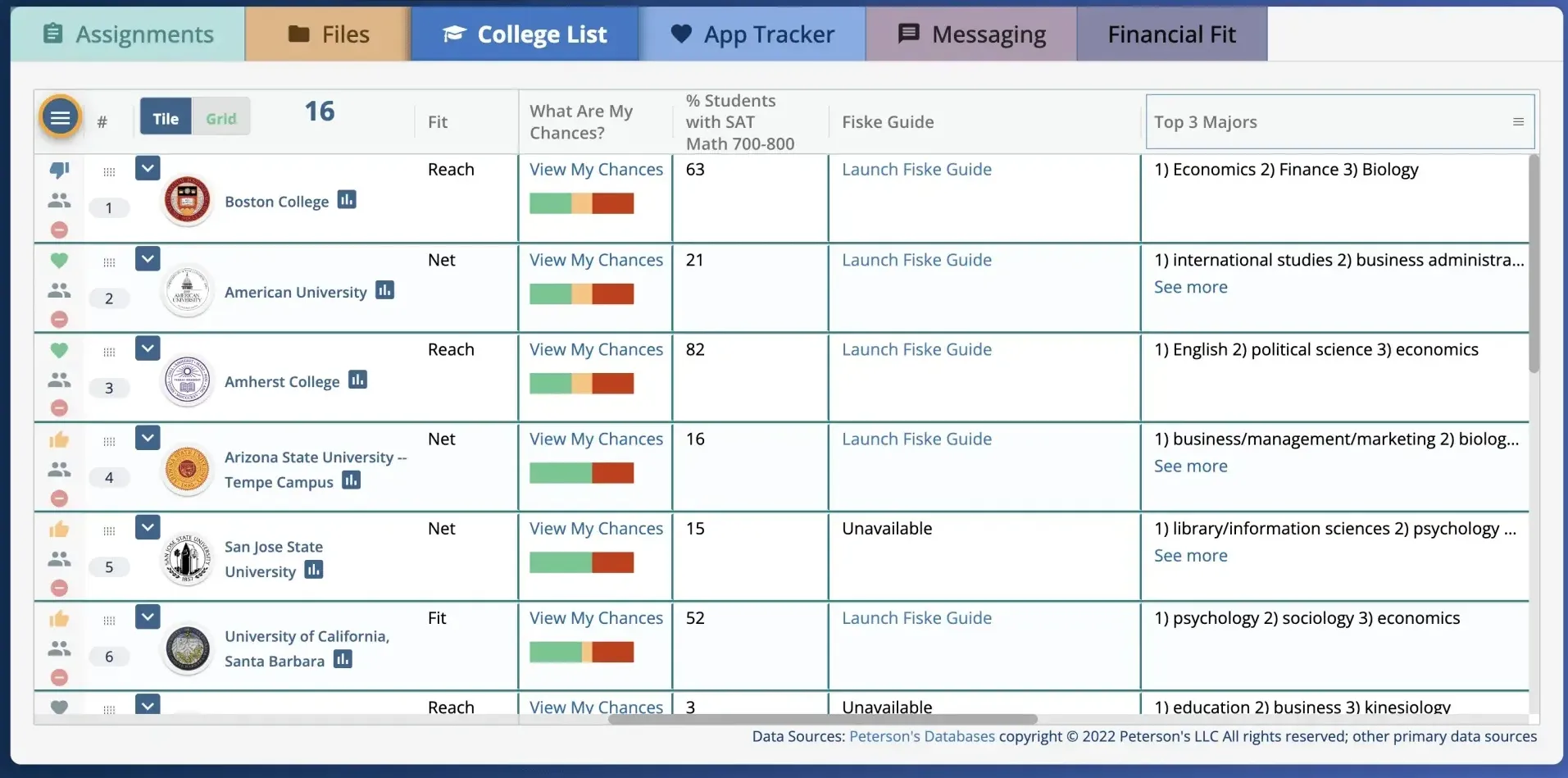
Task: Launch Fiske Guide for American University
Action: 916,260
